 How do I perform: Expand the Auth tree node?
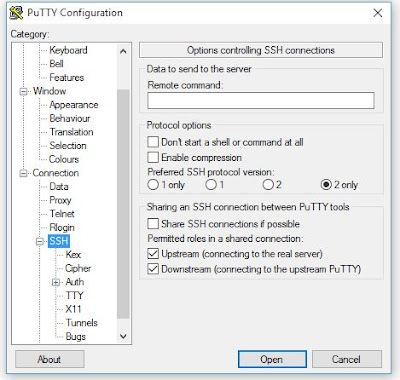click(x=56, y=282)
